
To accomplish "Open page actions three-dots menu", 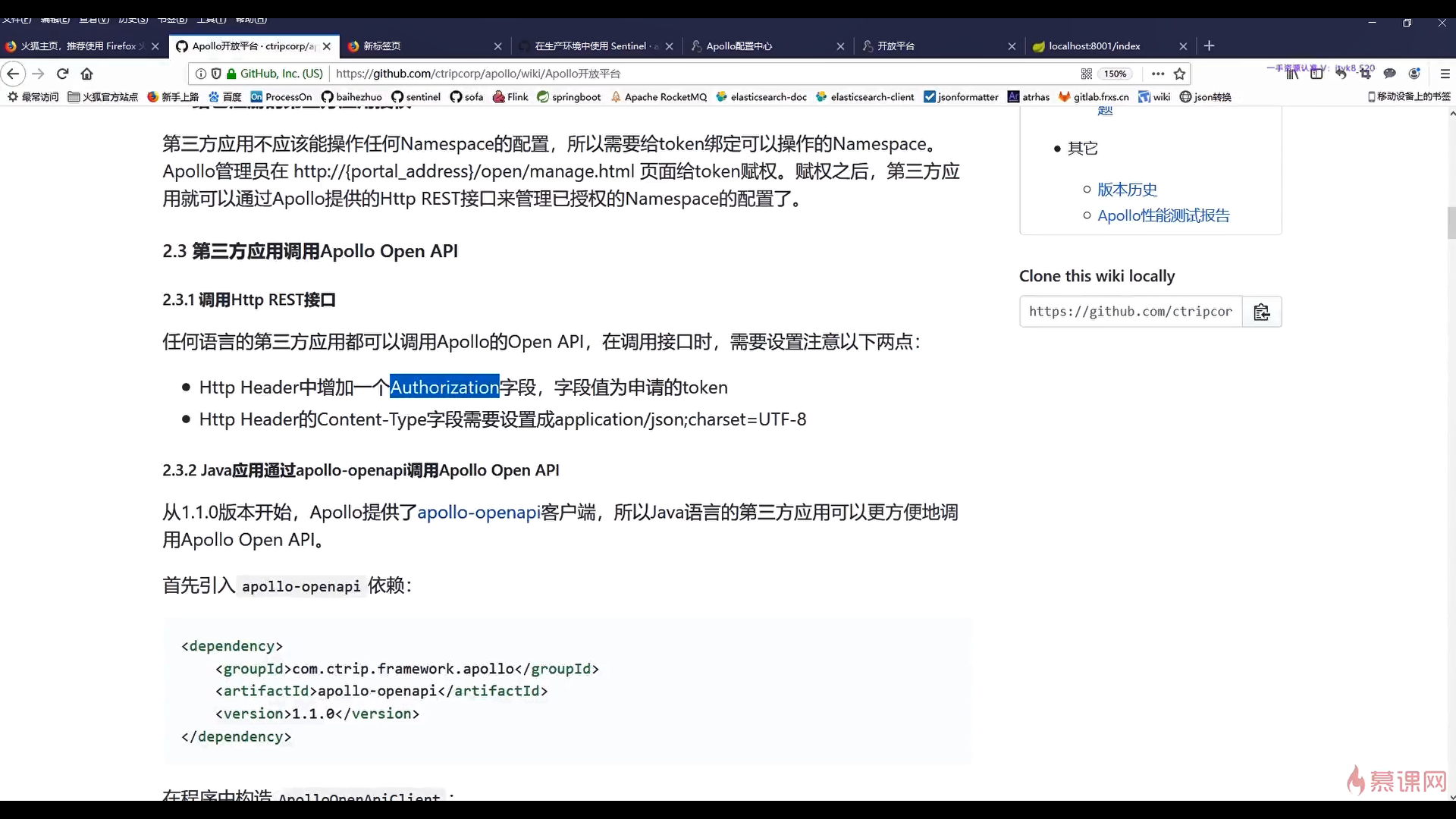I will coord(1157,74).
